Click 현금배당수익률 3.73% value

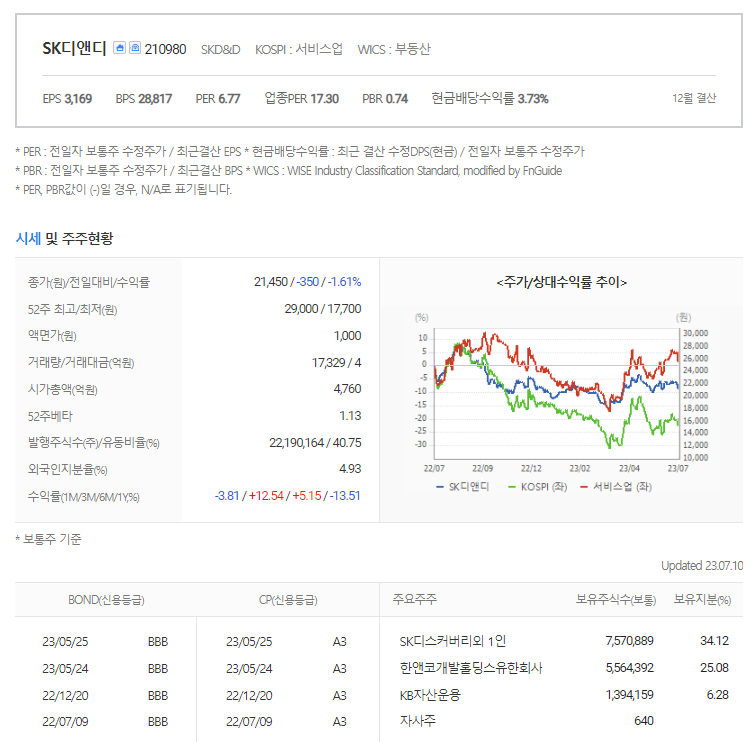[490, 99]
